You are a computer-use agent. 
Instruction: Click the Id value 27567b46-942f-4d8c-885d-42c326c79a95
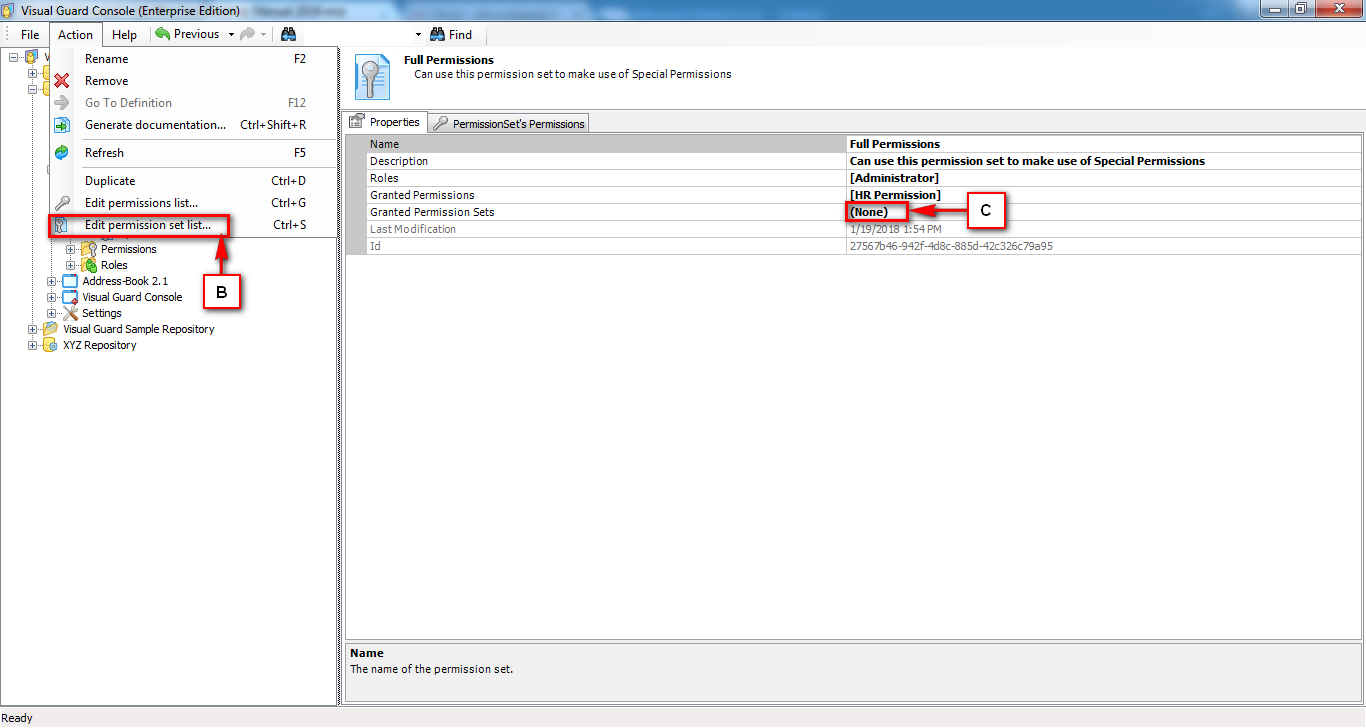click(x=951, y=246)
